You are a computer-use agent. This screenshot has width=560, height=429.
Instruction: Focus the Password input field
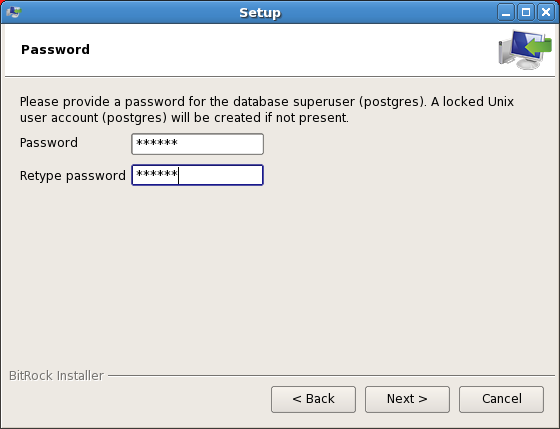coord(198,144)
